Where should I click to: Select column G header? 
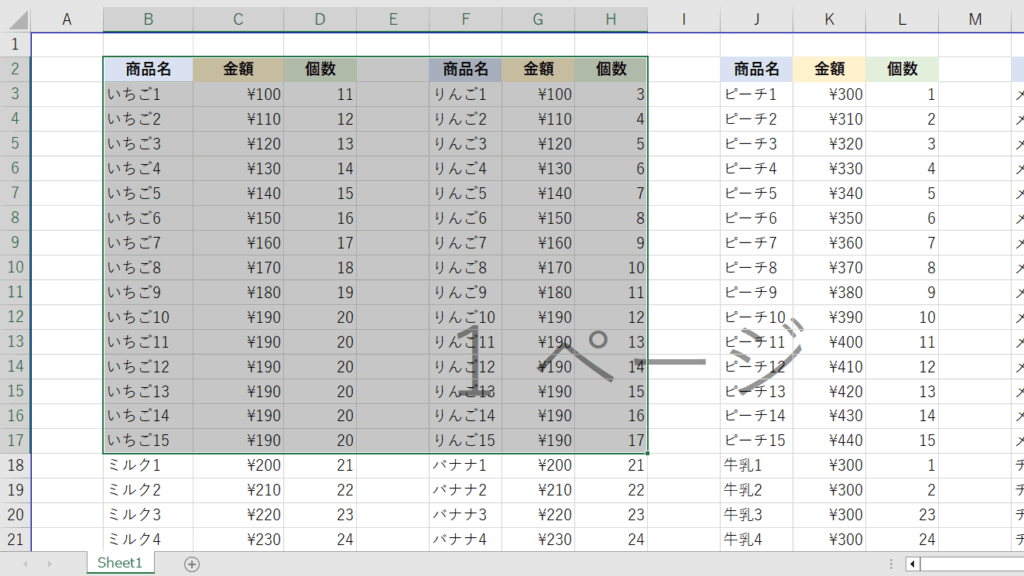point(538,20)
